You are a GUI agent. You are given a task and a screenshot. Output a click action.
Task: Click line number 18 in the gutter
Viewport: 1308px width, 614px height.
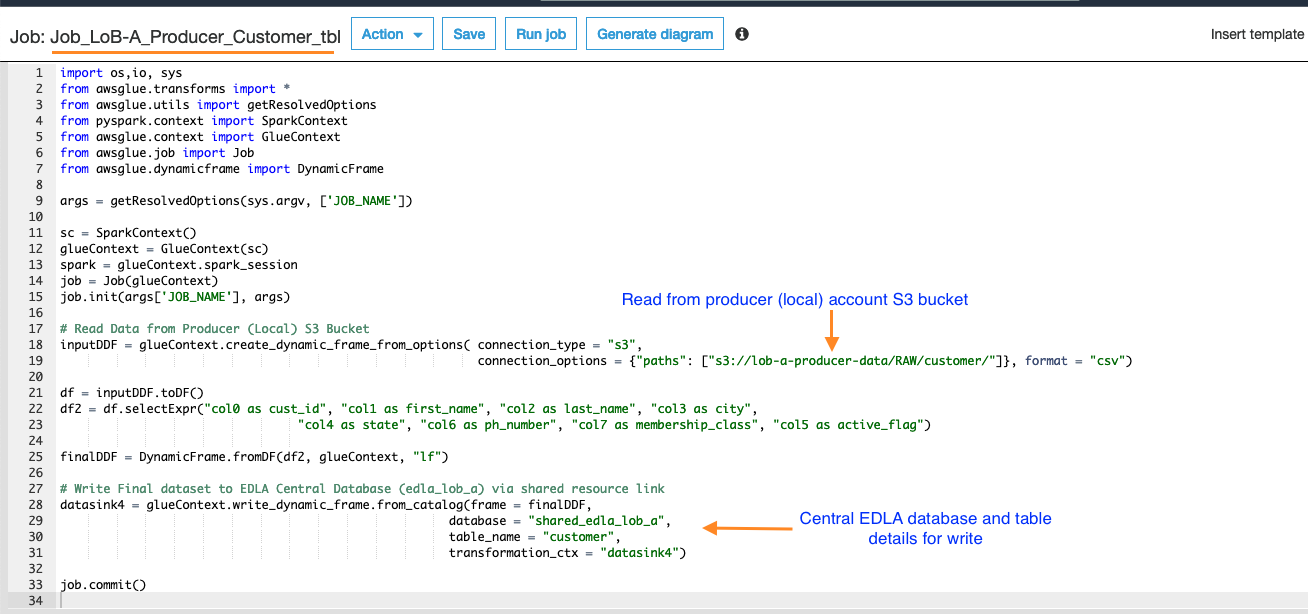point(36,345)
